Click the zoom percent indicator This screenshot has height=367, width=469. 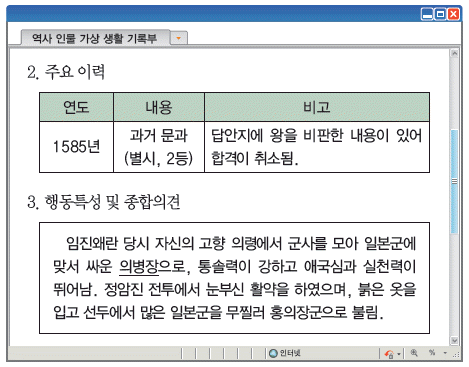pyautogui.click(x=432, y=352)
